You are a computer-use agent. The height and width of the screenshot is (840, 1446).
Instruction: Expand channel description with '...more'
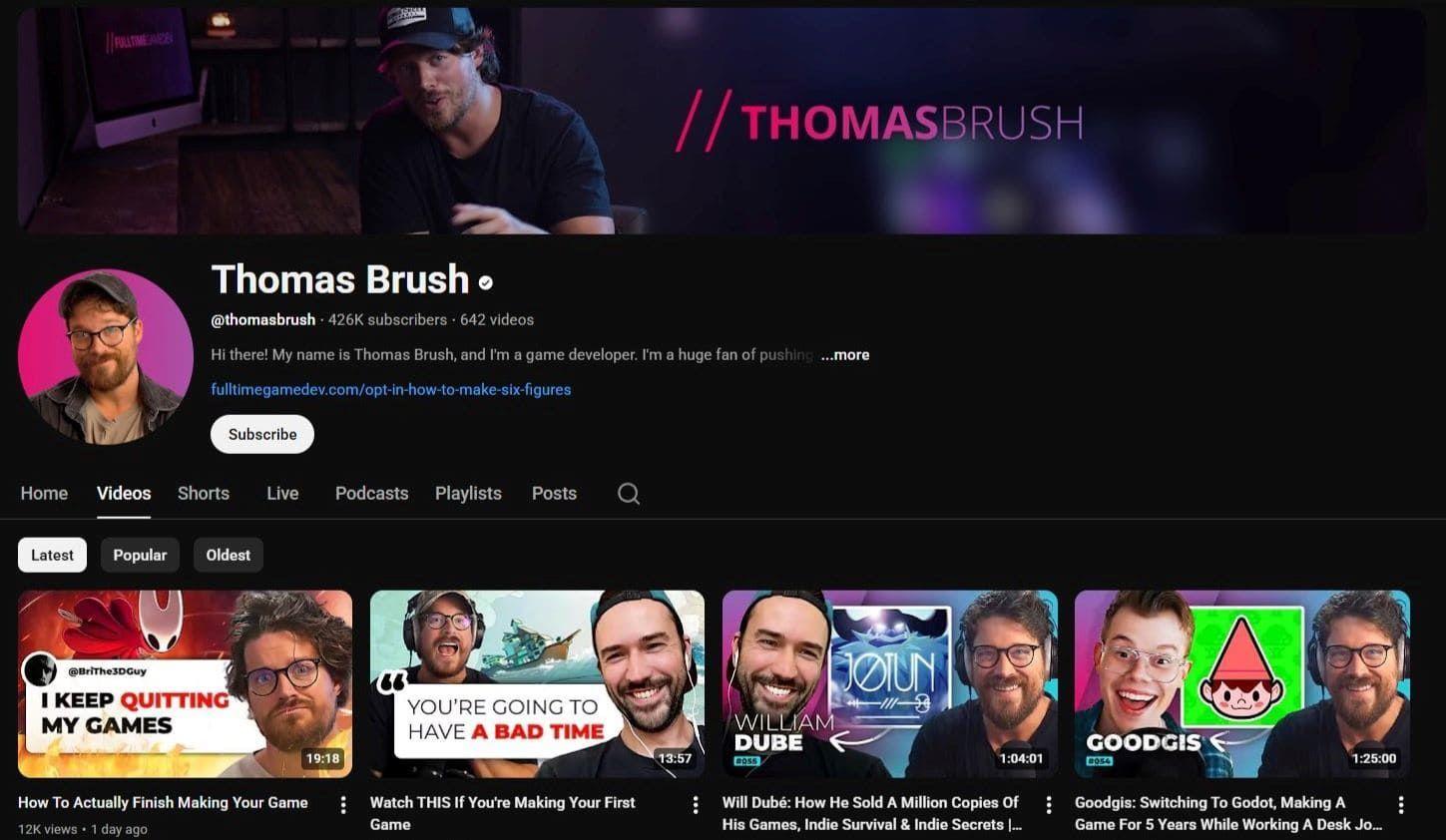point(845,355)
